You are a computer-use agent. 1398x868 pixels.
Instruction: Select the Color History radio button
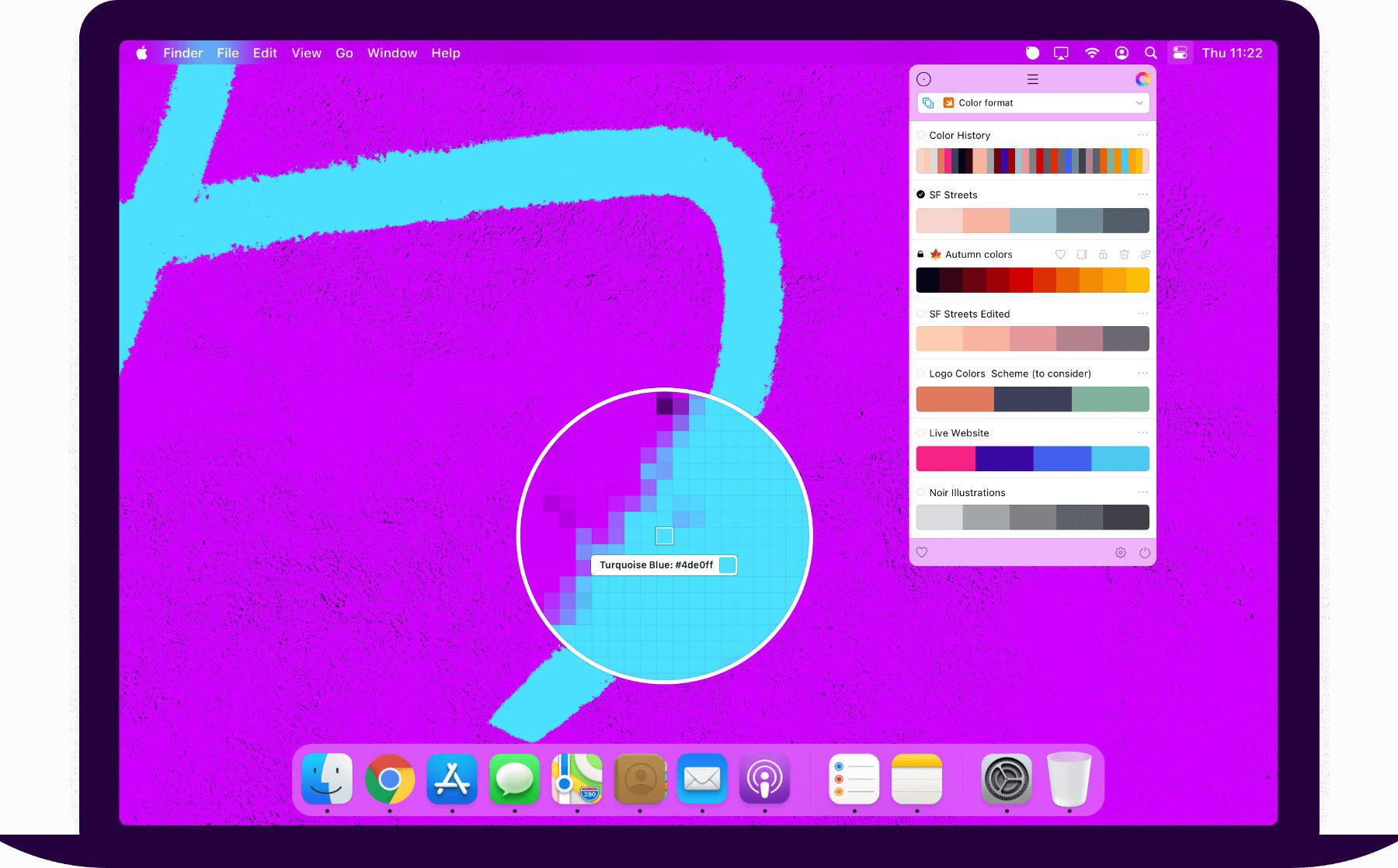(921, 135)
